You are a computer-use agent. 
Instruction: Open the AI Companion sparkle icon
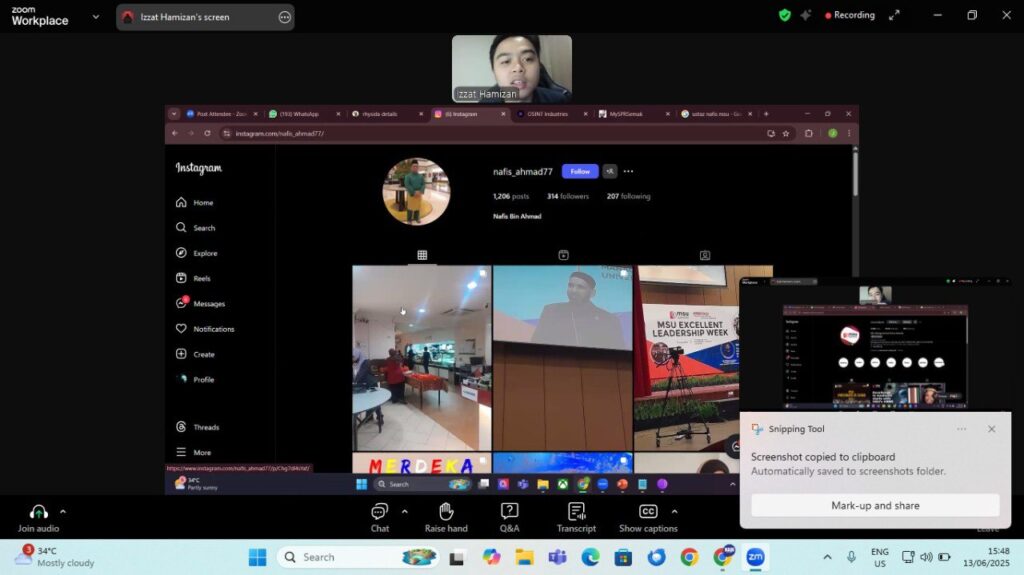806,15
